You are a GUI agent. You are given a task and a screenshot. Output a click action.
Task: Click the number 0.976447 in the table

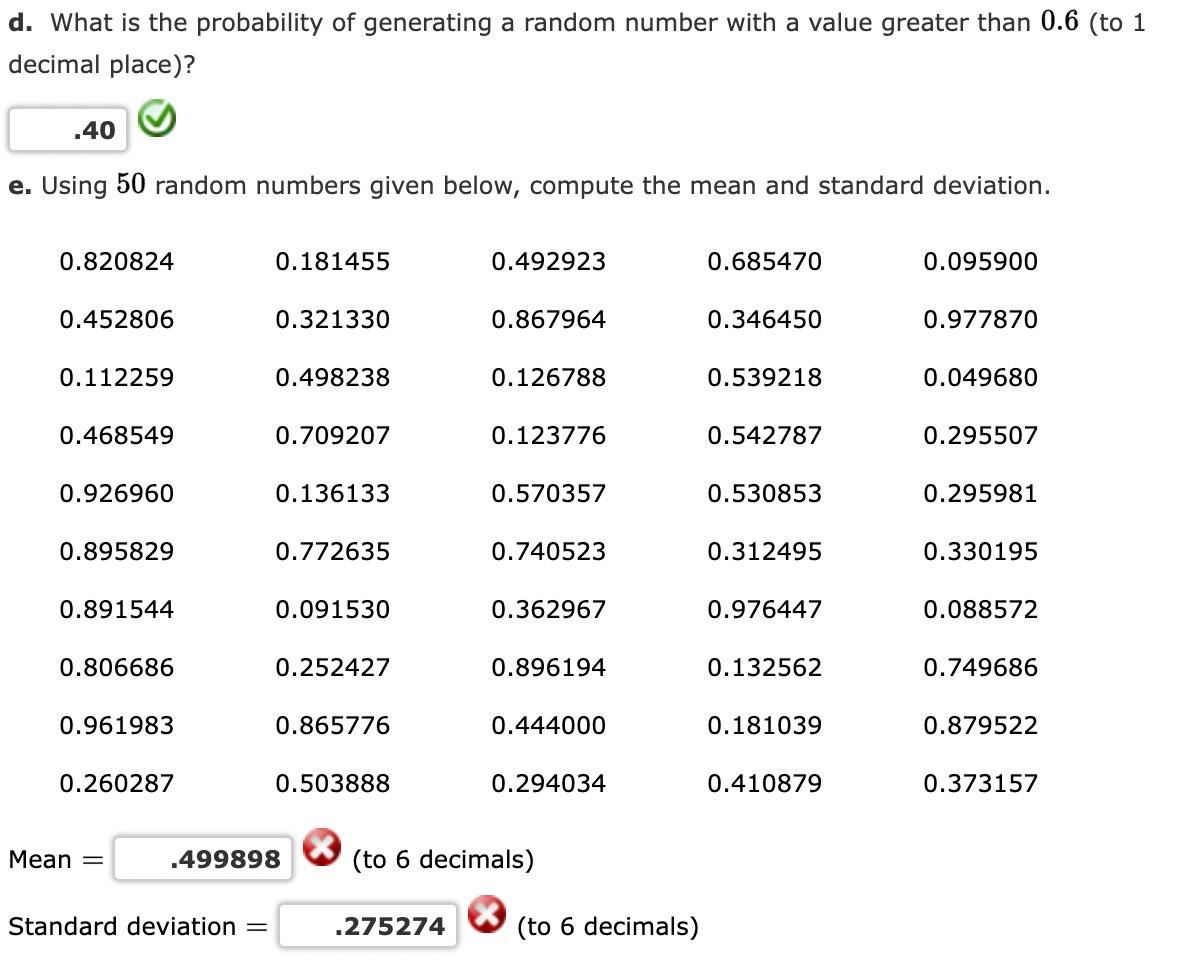(x=765, y=609)
